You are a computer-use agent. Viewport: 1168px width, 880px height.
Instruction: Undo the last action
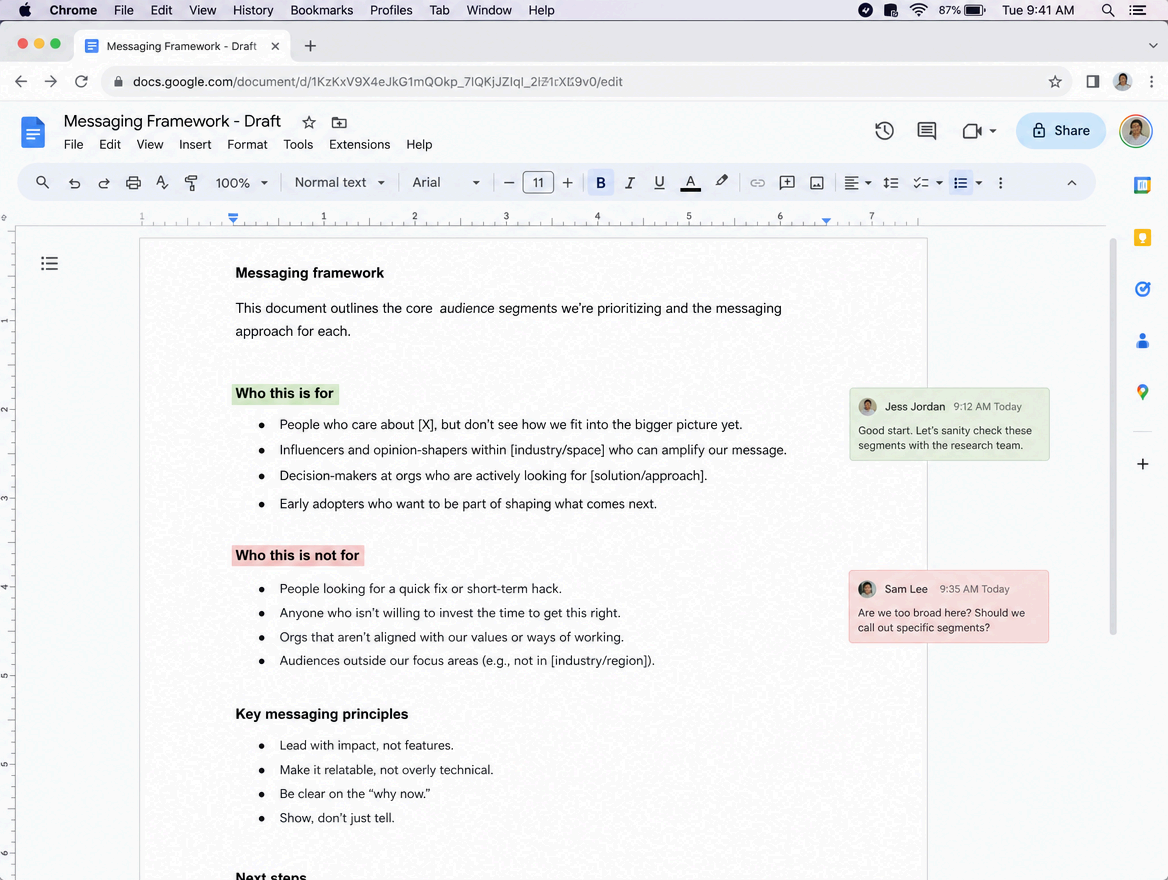(x=74, y=183)
